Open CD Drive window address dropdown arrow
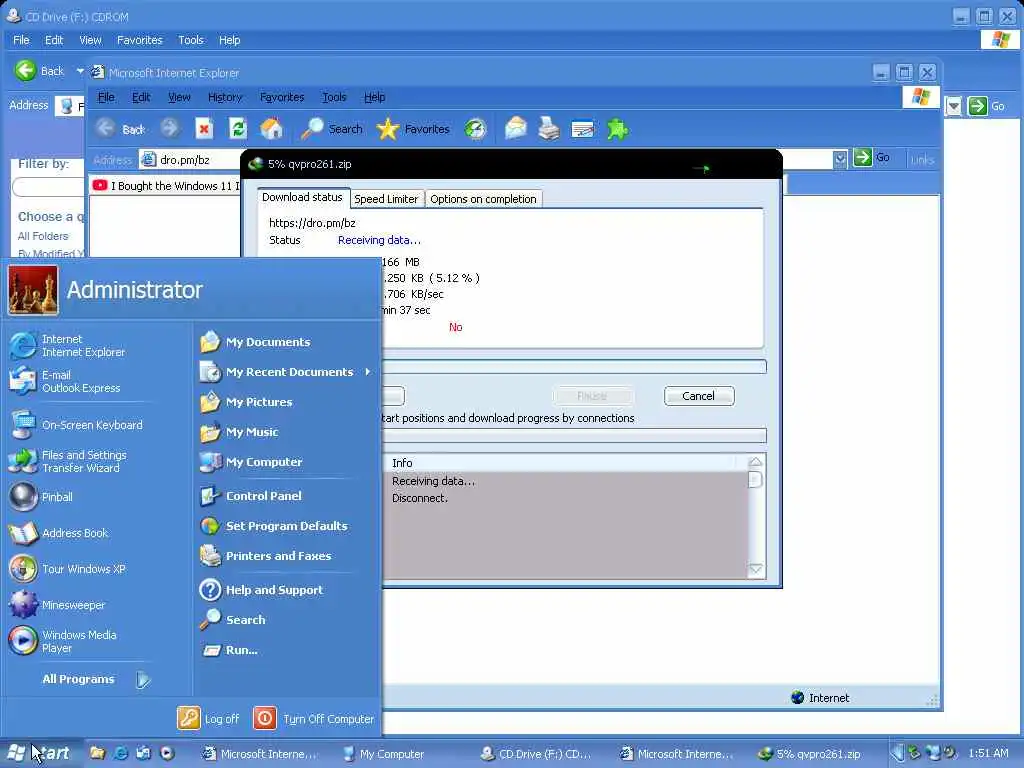 tap(953, 106)
